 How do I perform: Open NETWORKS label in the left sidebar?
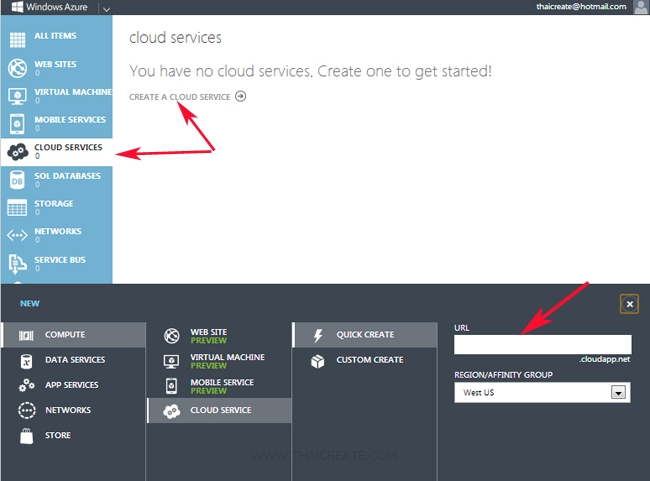[58, 231]
